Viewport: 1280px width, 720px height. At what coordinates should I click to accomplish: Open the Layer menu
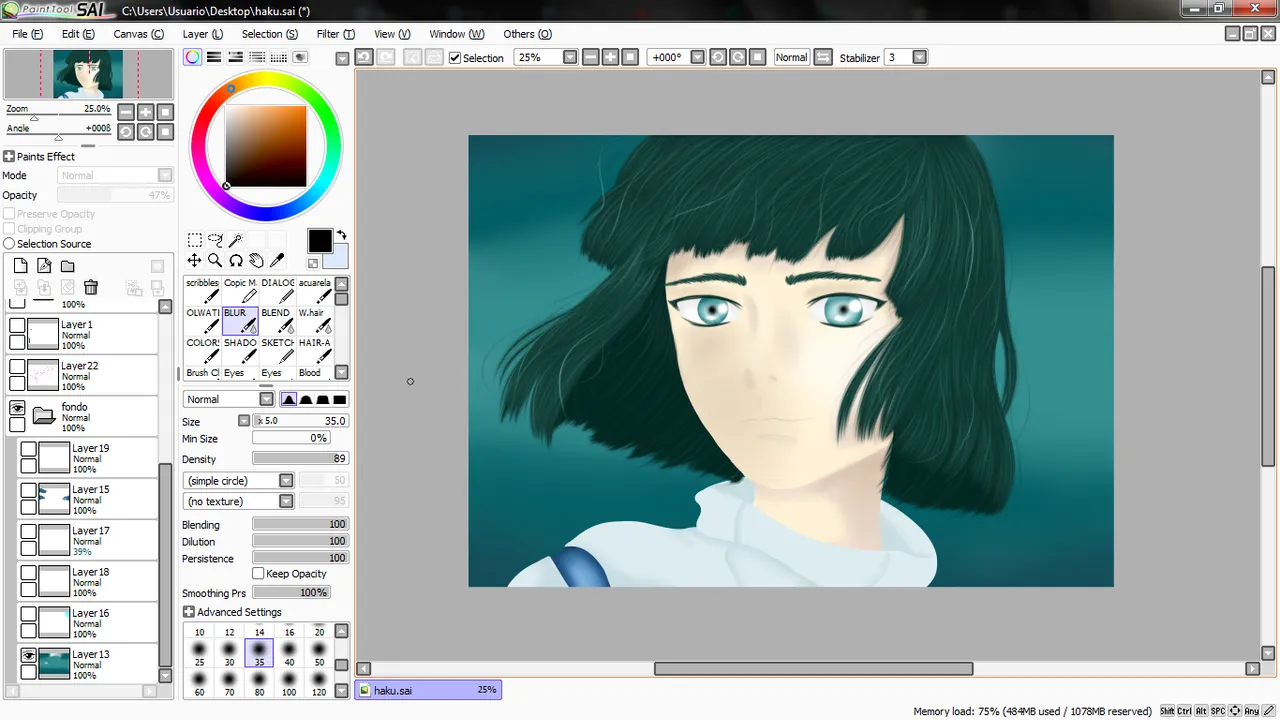tap(202, 34)
